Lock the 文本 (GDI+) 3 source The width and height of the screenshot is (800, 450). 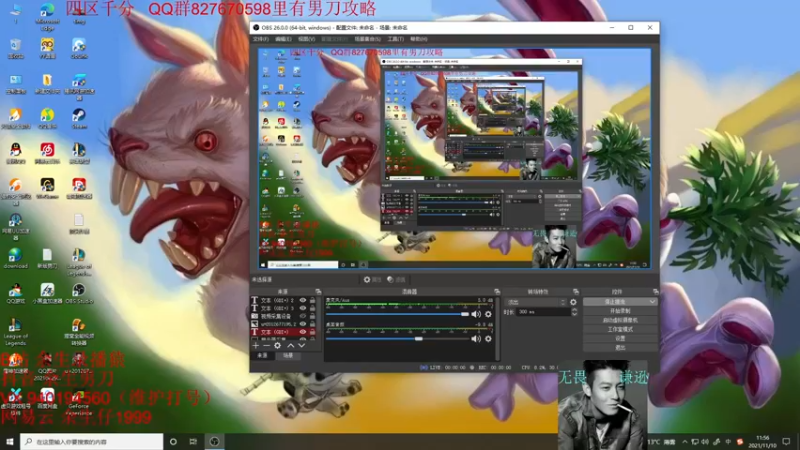(312, 308)
